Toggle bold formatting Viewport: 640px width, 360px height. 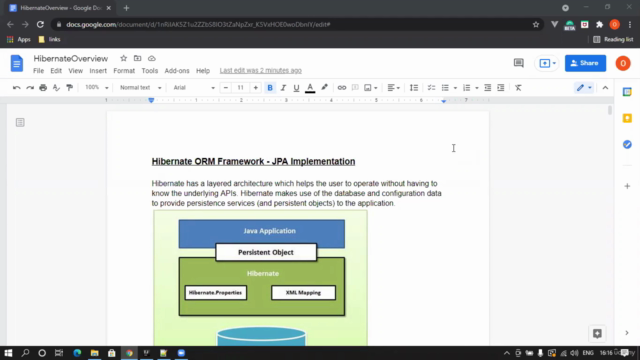pyautogui.click(x=270, y=88)
